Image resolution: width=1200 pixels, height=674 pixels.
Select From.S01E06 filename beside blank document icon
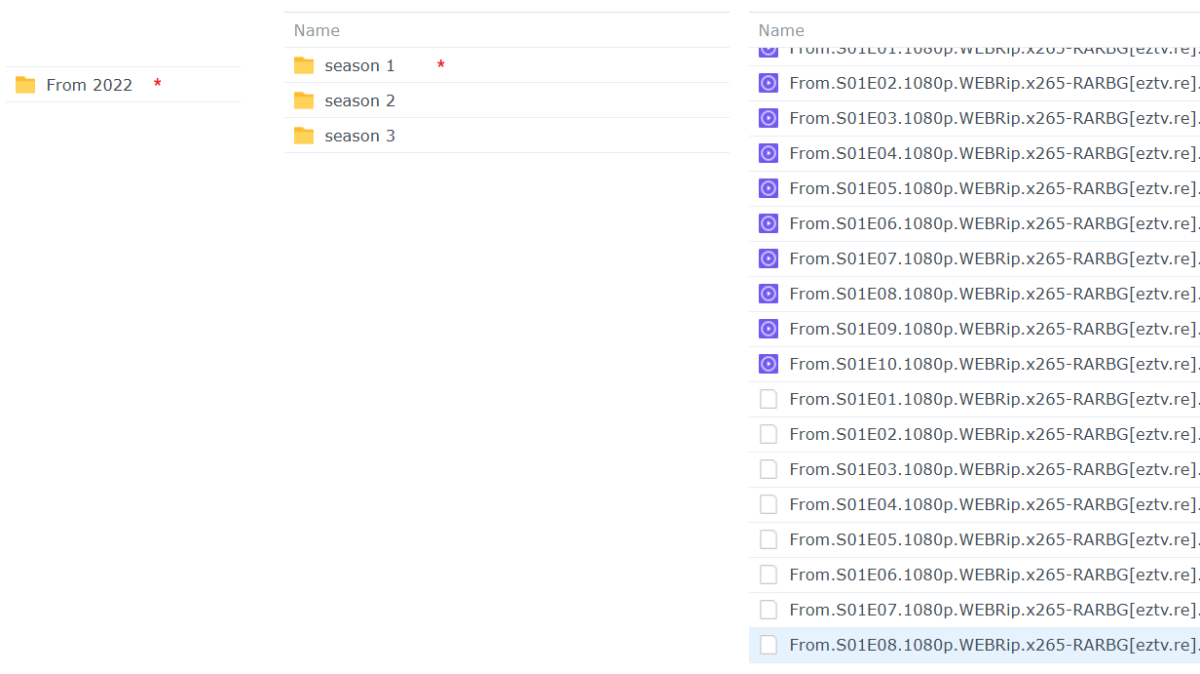[994, 574]
